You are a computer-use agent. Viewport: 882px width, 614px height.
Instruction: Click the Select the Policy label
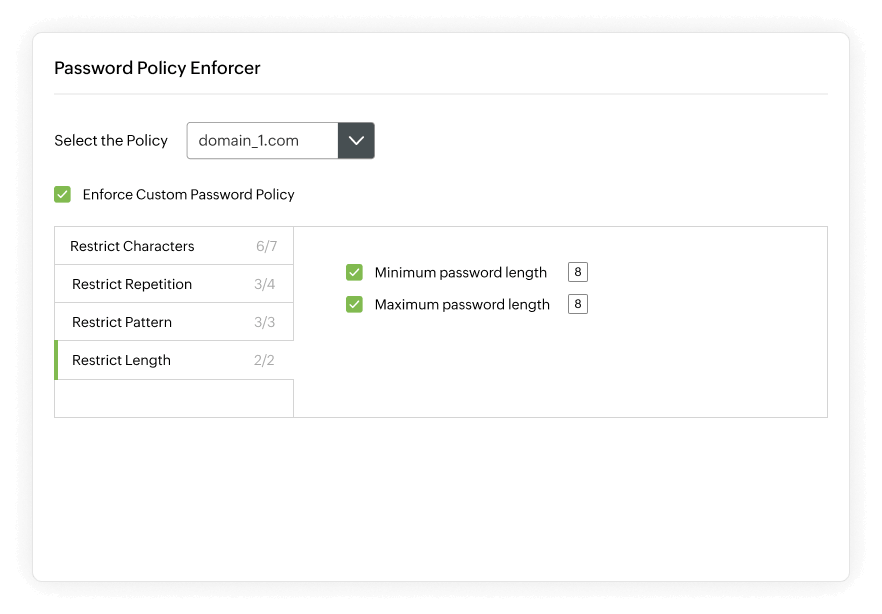111,140
